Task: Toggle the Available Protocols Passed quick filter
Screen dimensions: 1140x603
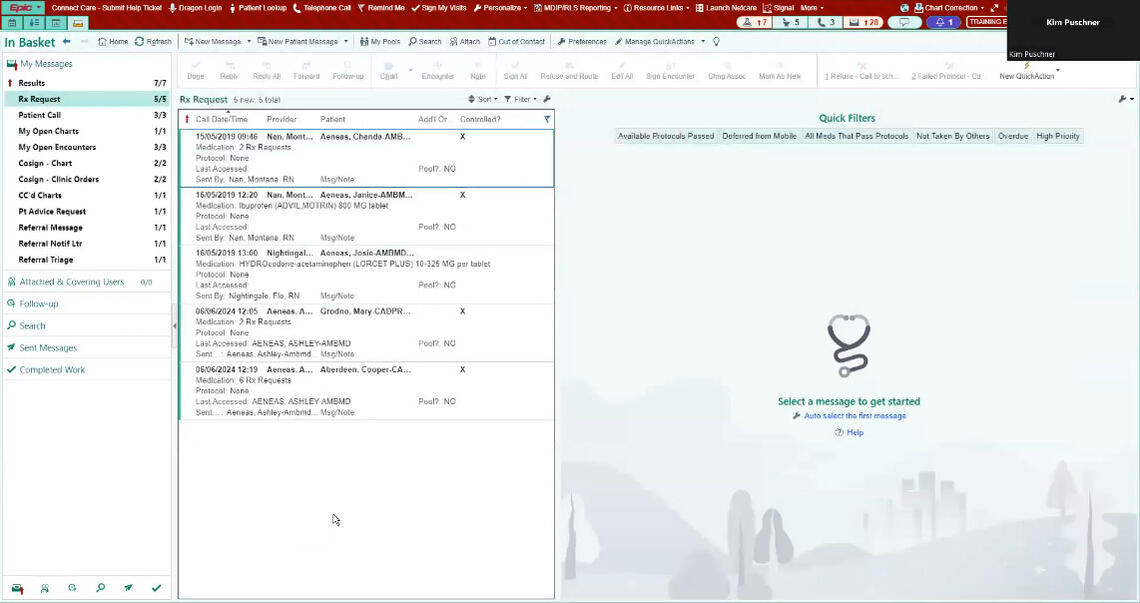Action: point(666,136)
